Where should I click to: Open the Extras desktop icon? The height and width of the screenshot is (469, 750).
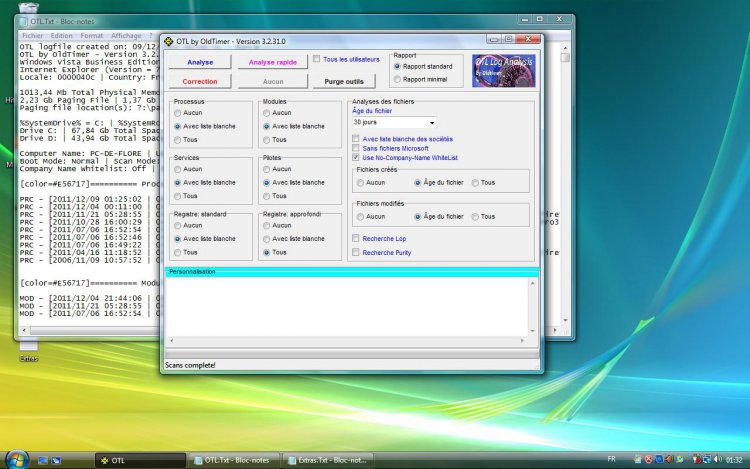point(29,350)
